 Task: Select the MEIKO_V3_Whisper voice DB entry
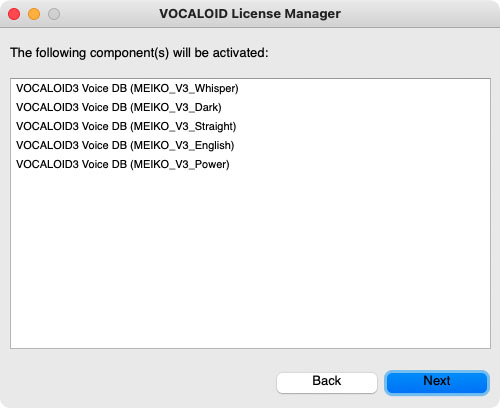[x=250, y=88]
